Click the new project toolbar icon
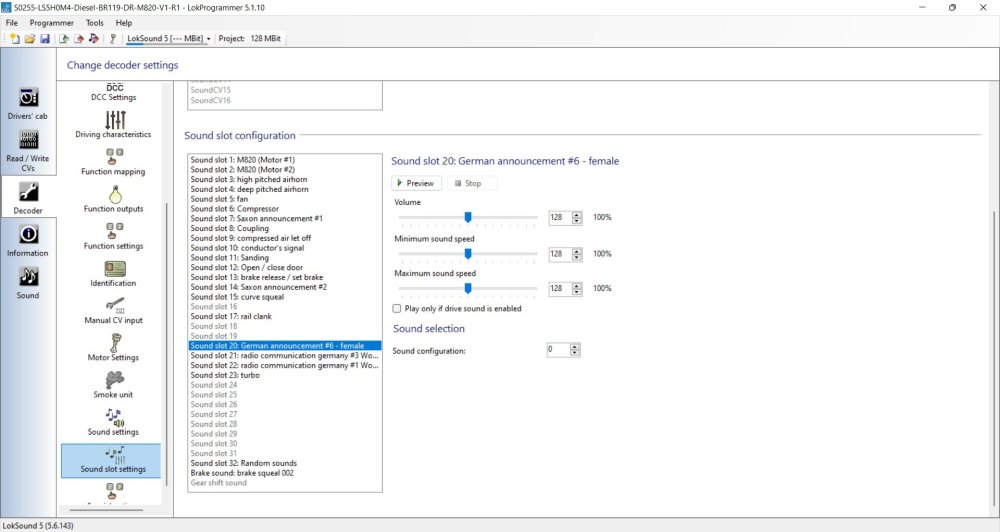Image resolution: width=1000 pixels, height=532 pixels. 15,39
